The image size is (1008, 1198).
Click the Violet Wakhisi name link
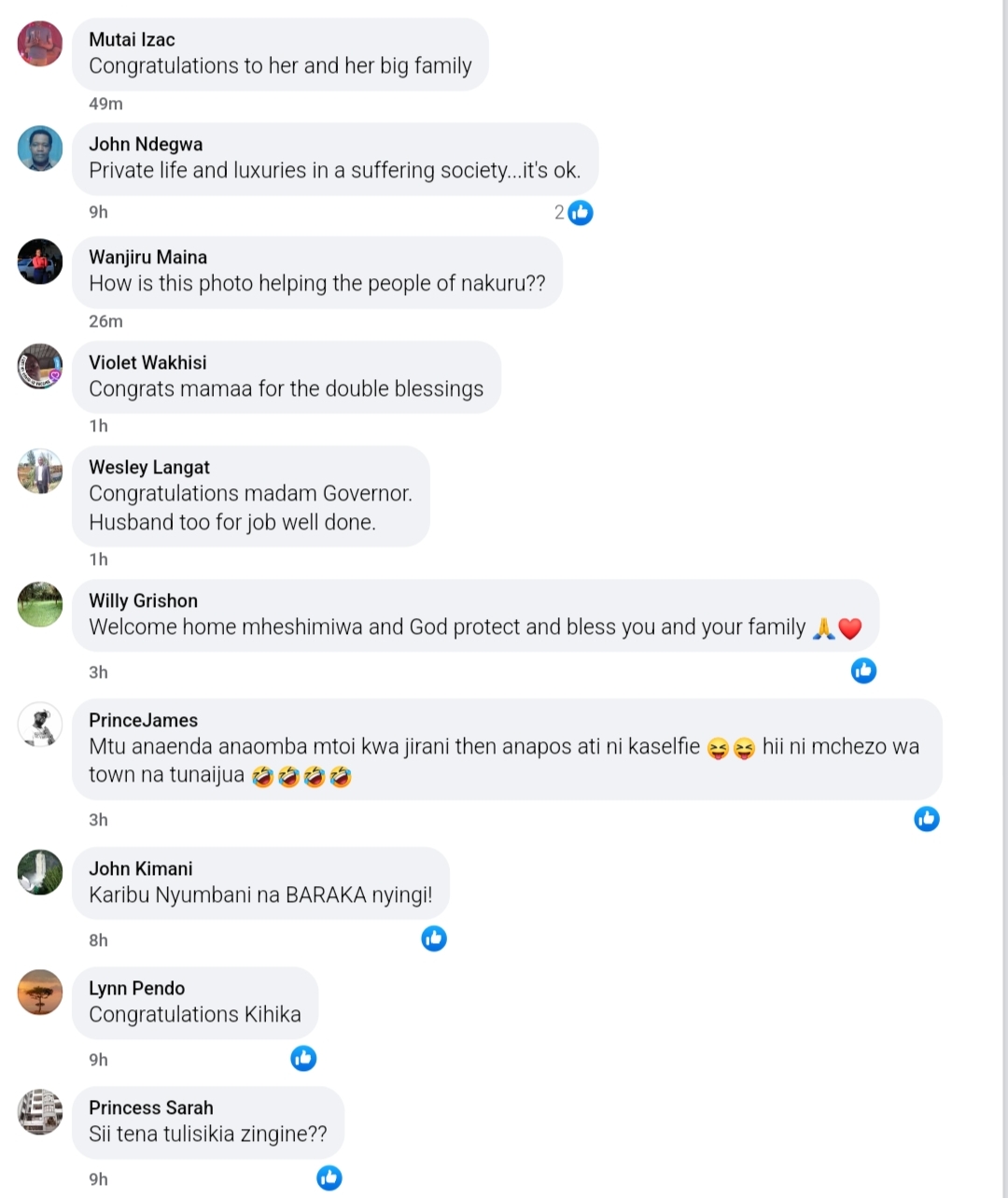click(147, 362)
